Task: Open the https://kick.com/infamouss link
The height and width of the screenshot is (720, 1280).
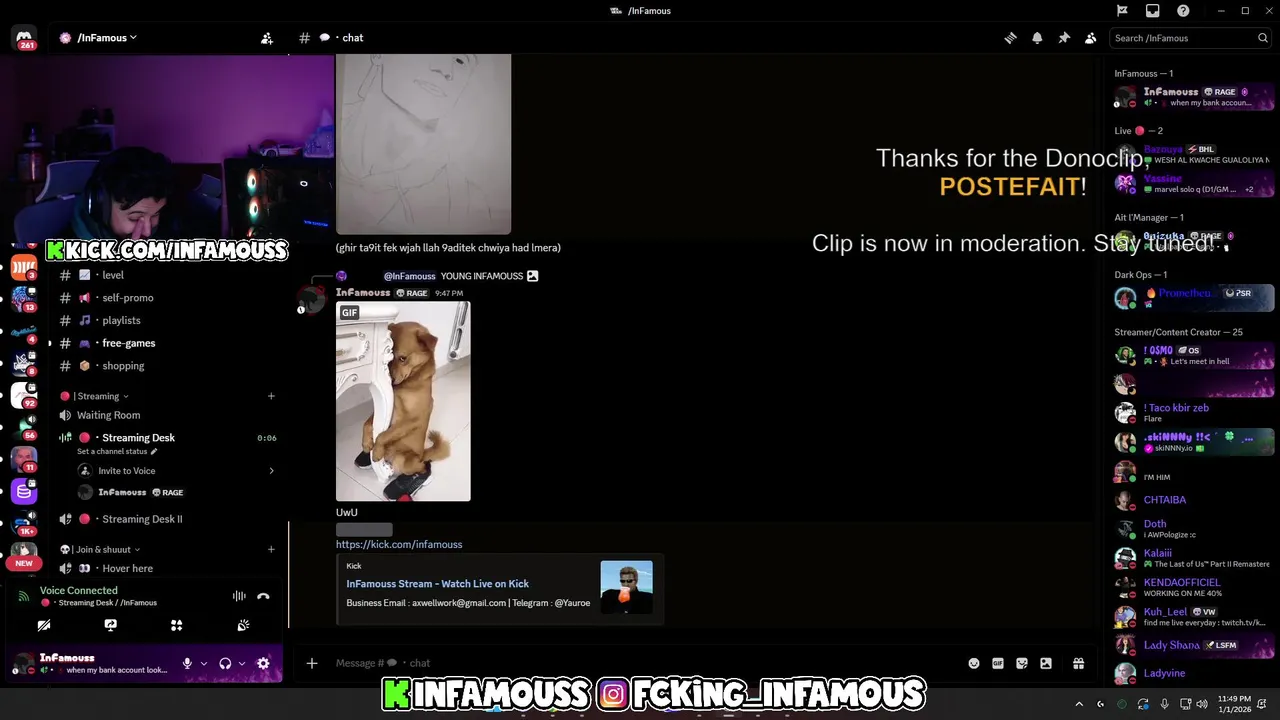Action: point(399,545)
